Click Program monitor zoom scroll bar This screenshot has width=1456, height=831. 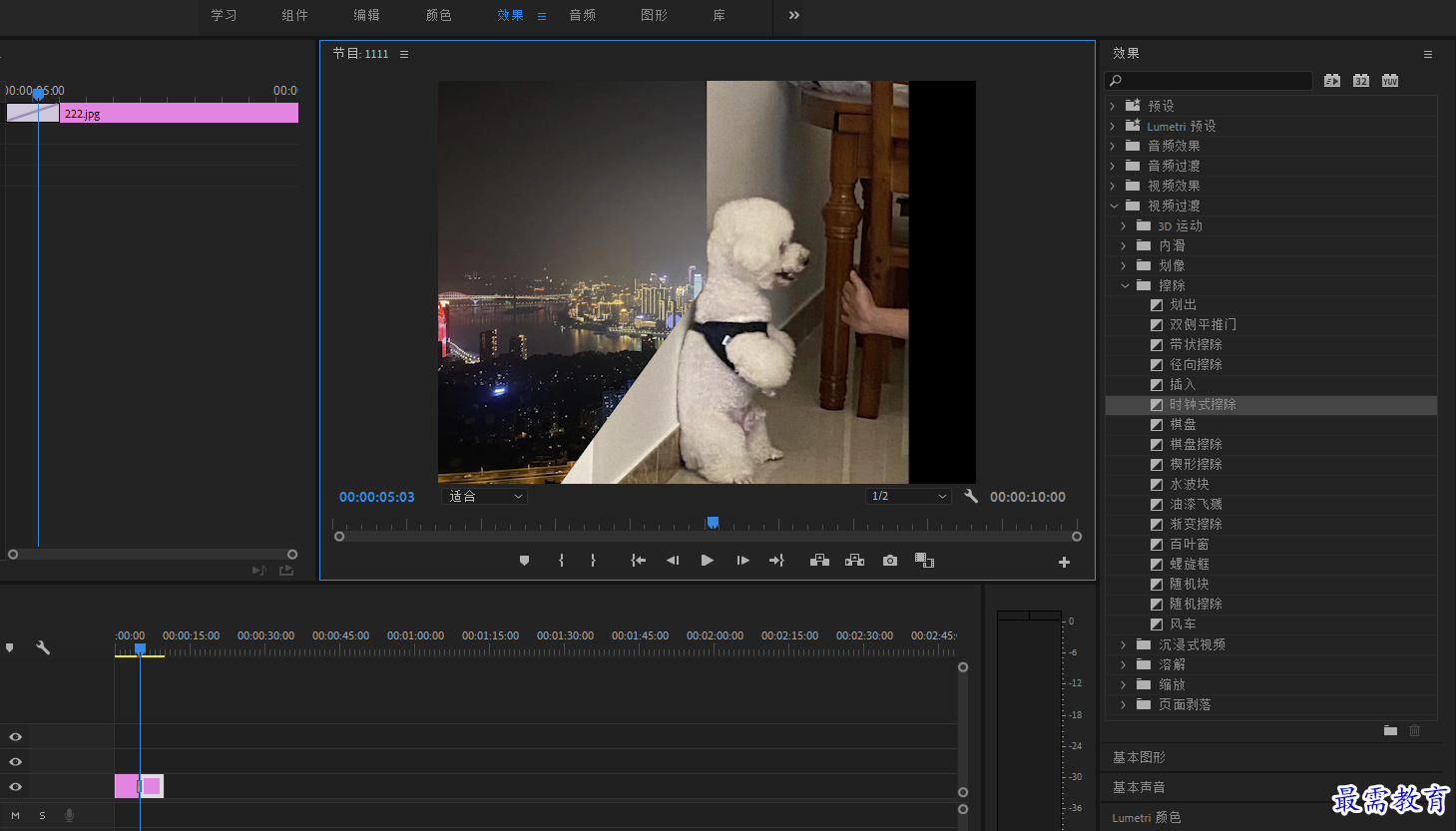click(708, 537)
